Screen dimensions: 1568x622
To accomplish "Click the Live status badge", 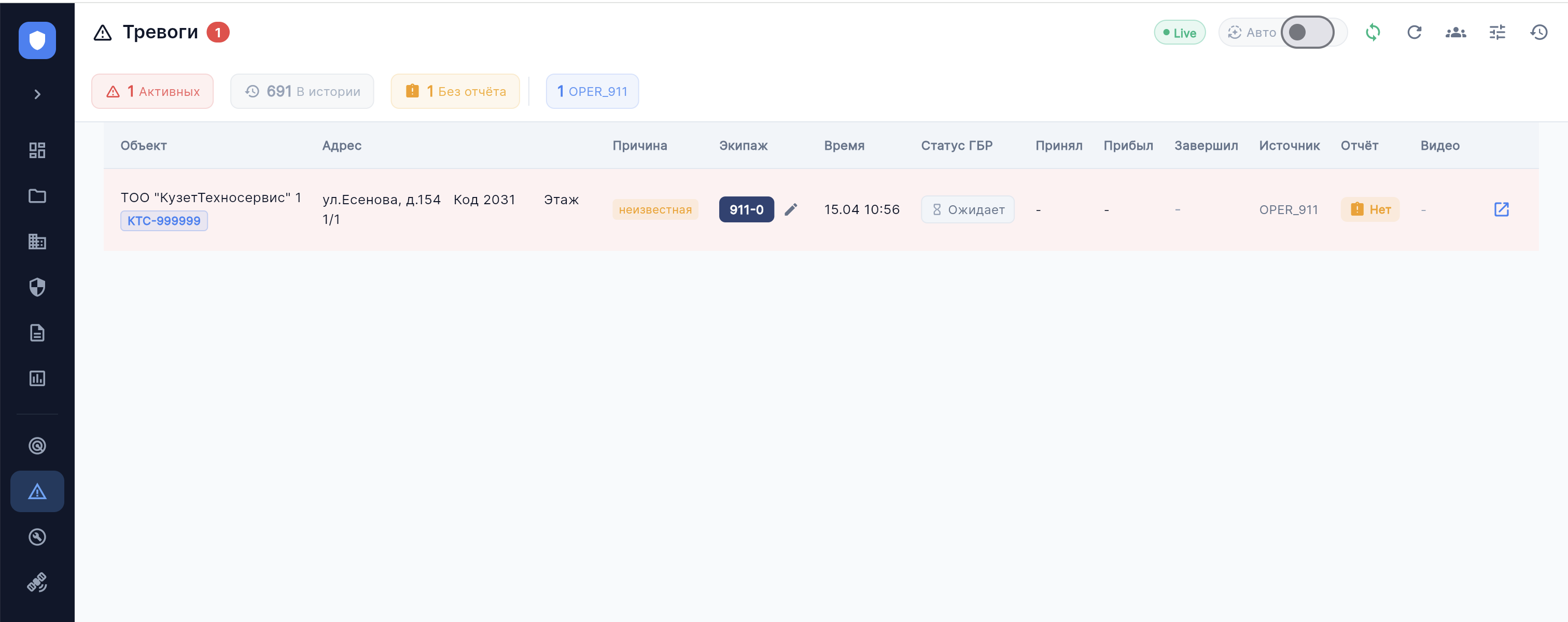I will (1179, 33).
